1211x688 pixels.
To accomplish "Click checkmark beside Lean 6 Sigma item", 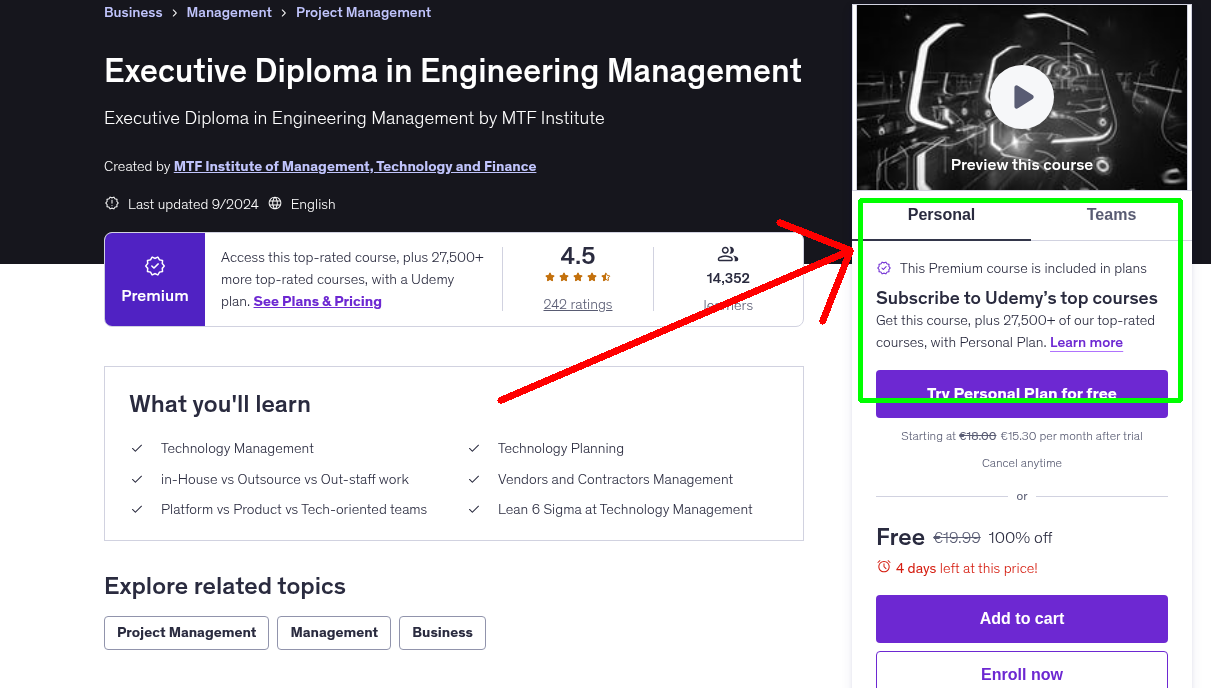I will (x=474, y=510).
